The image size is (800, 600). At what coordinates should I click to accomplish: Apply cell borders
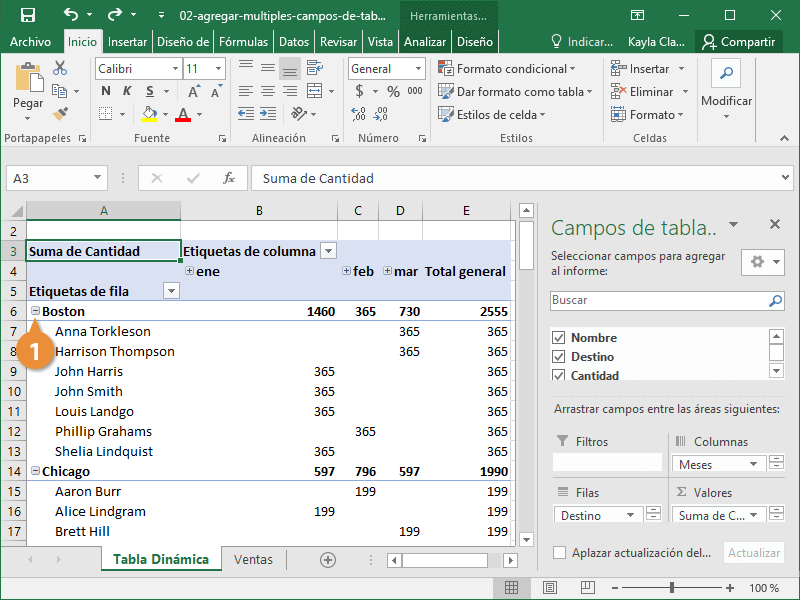coord(106,114)
